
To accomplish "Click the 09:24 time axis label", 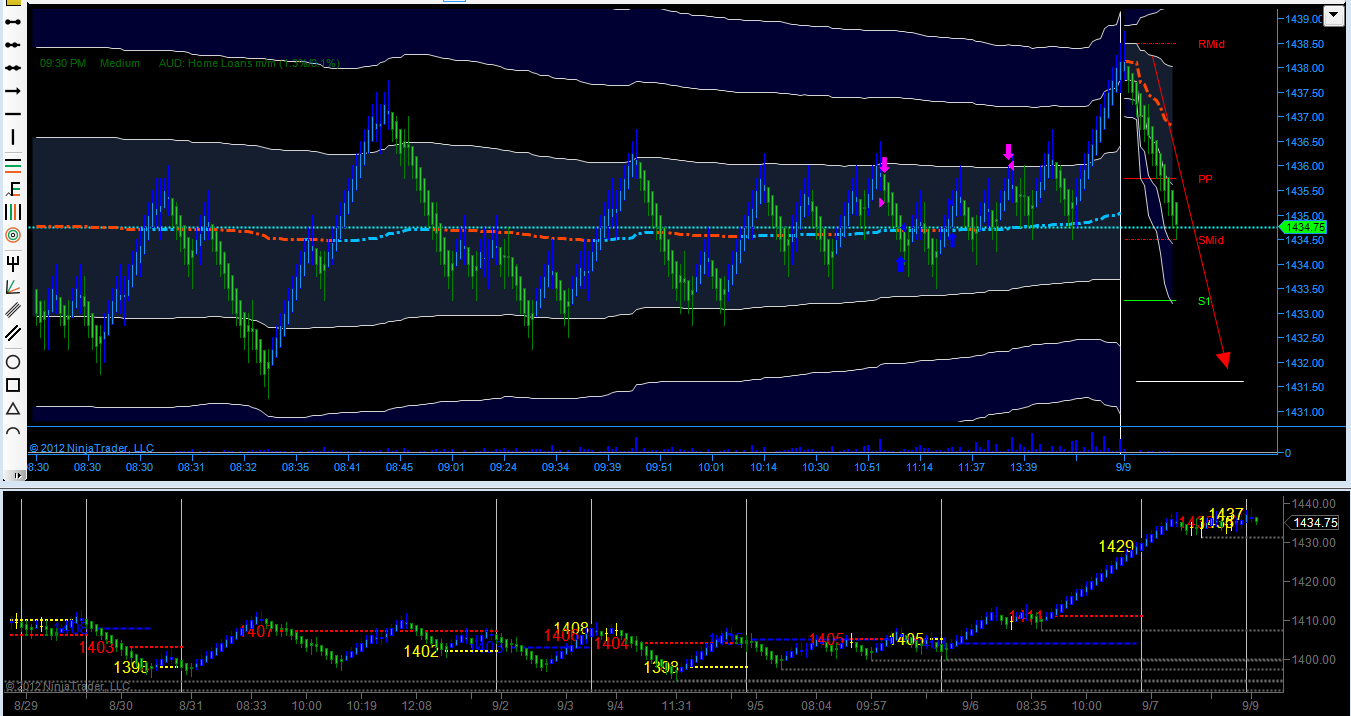I will (503, 467).
